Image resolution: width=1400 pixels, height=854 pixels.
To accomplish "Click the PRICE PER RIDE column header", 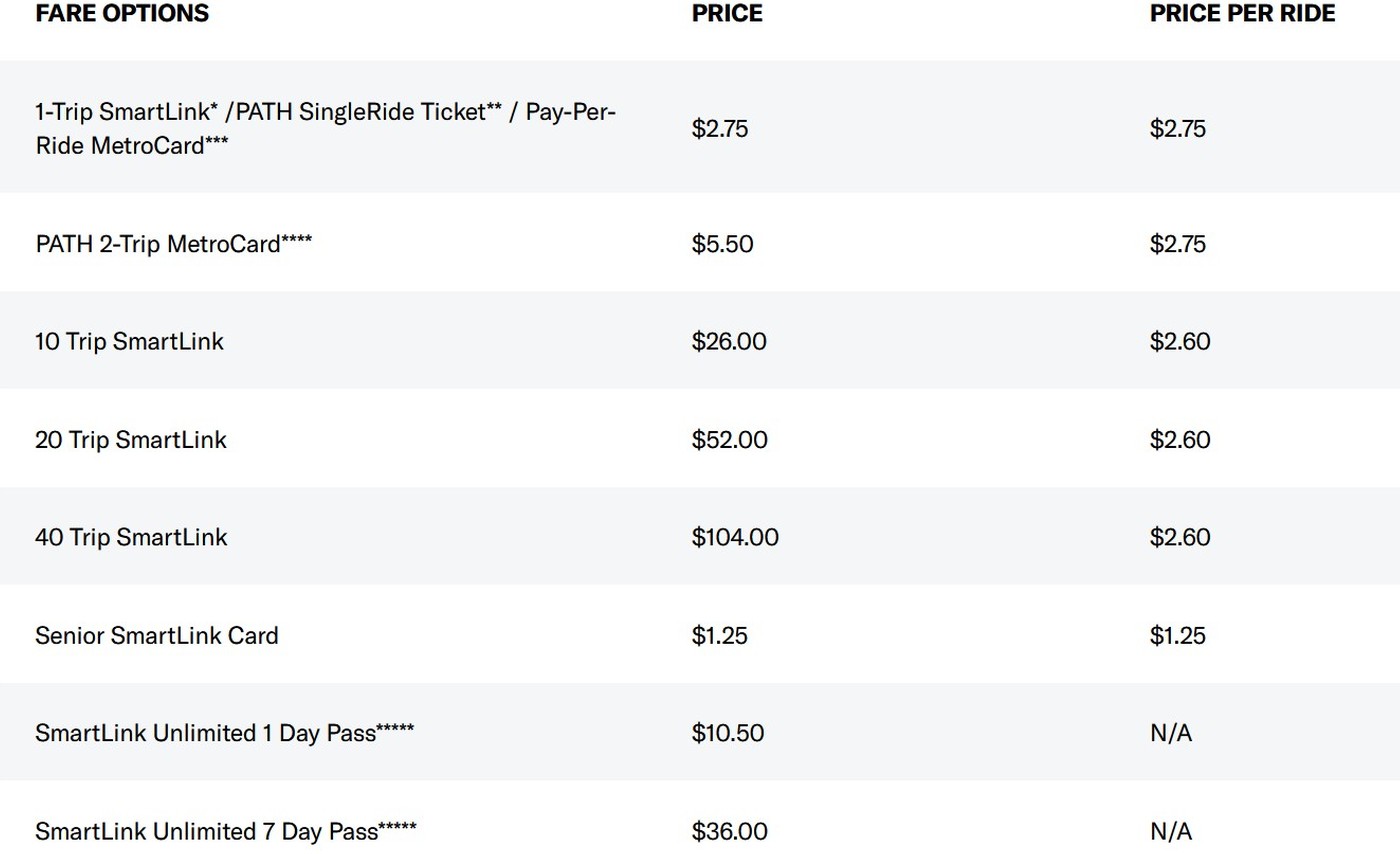I will [x=1242, y=13].
